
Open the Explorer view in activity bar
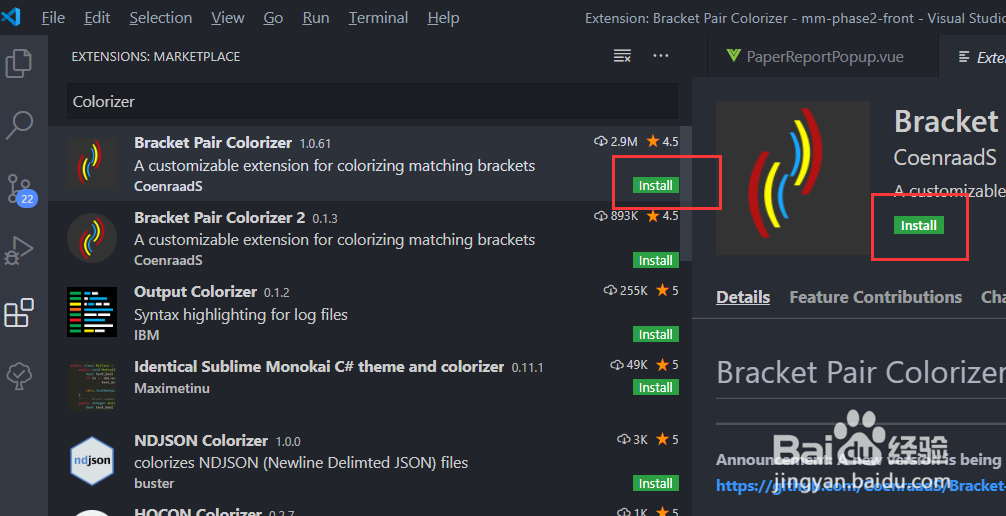[19, 63]
